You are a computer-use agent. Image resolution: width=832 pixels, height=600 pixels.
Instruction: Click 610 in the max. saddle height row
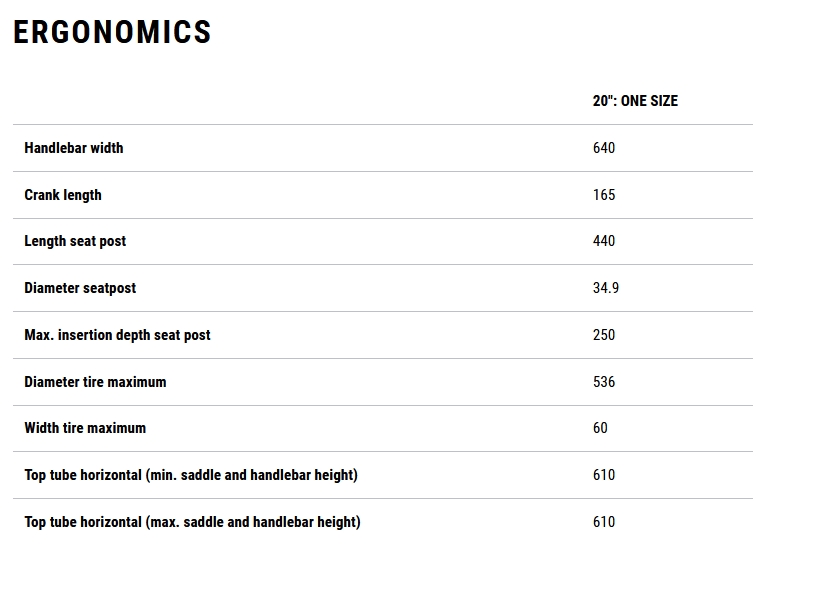[x=604, y=522]
